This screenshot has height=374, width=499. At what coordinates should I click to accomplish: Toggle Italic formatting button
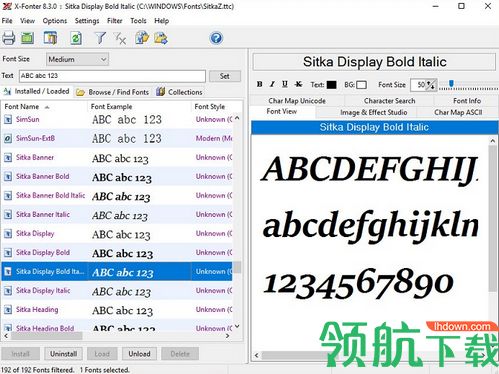point(272,84)
